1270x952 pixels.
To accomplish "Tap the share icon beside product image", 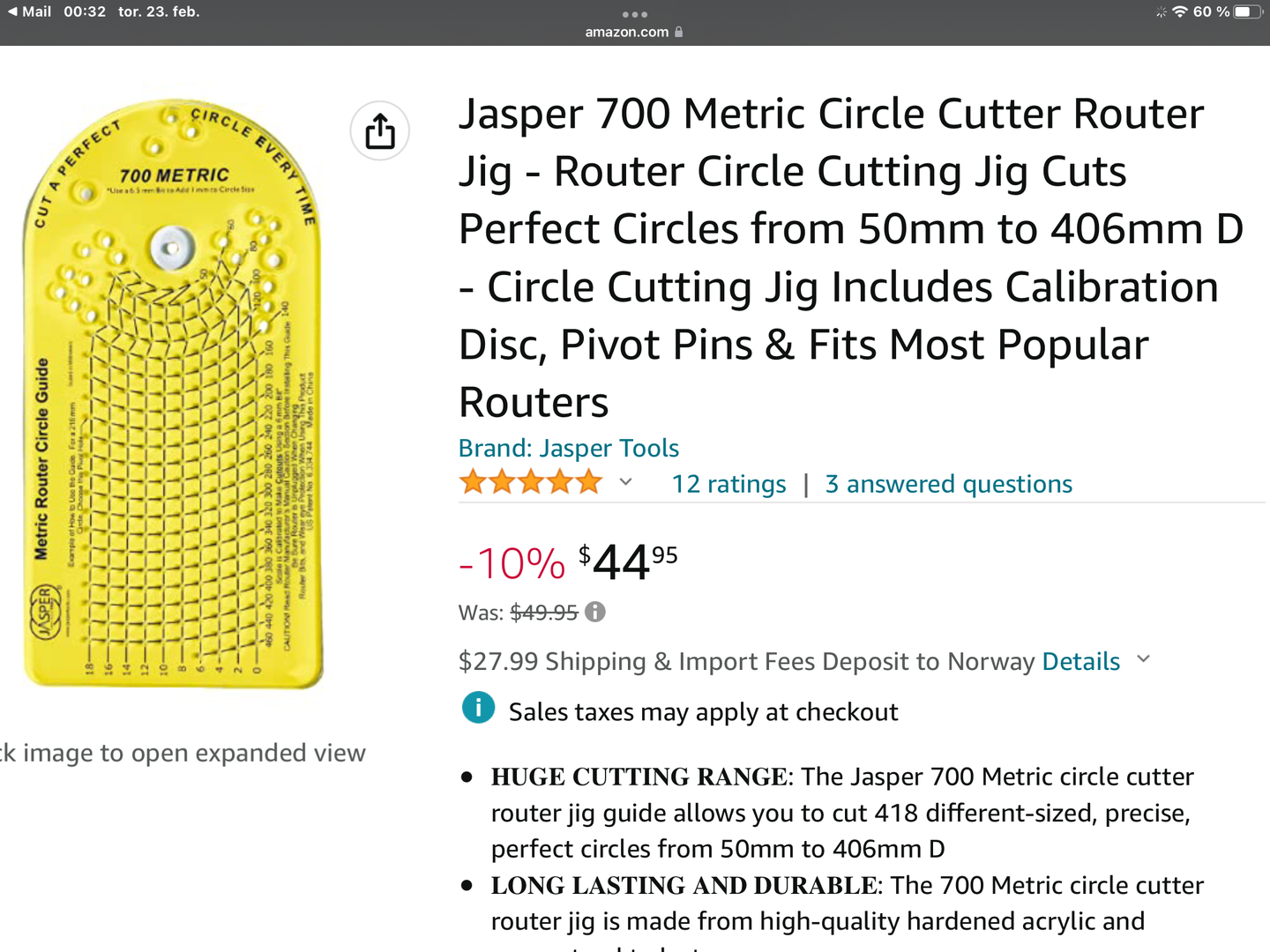I will click(380, 131).
